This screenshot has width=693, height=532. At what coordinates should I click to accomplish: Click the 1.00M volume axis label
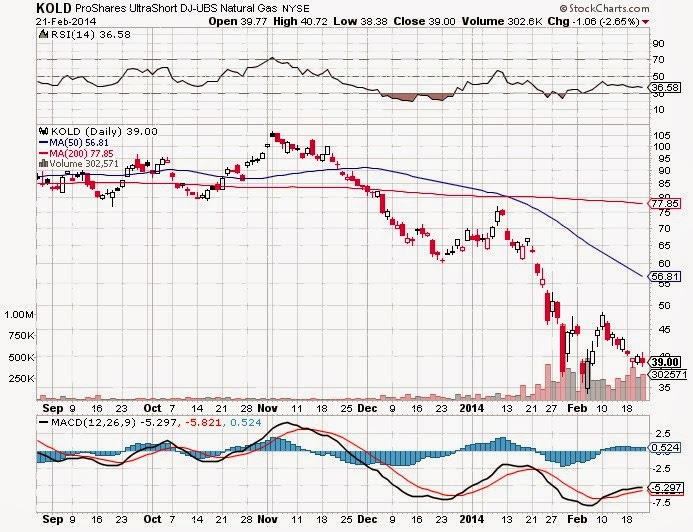click(19, 315)
